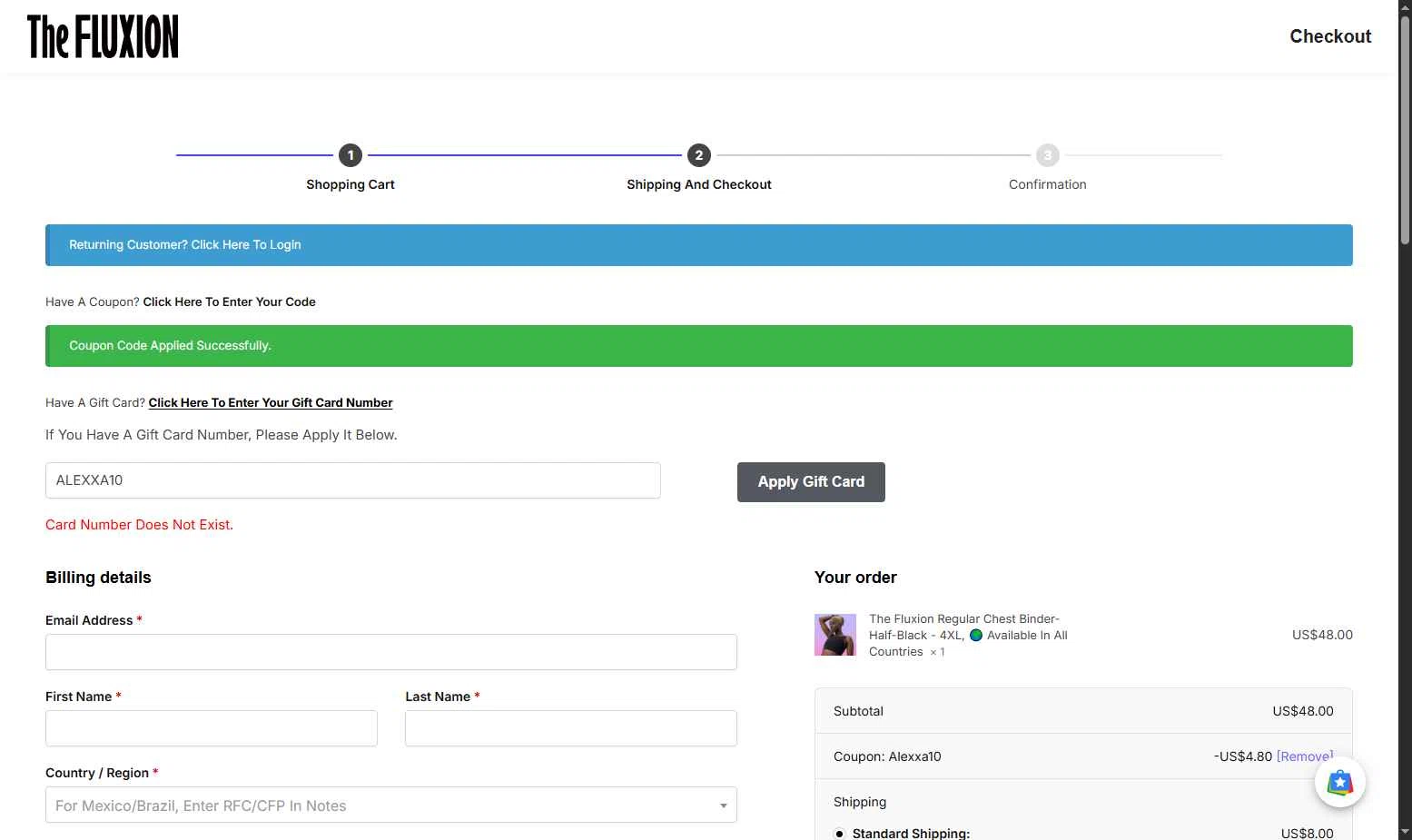
Task: Click product price US$48.00 beside binder
Action: pos(1322,635)
